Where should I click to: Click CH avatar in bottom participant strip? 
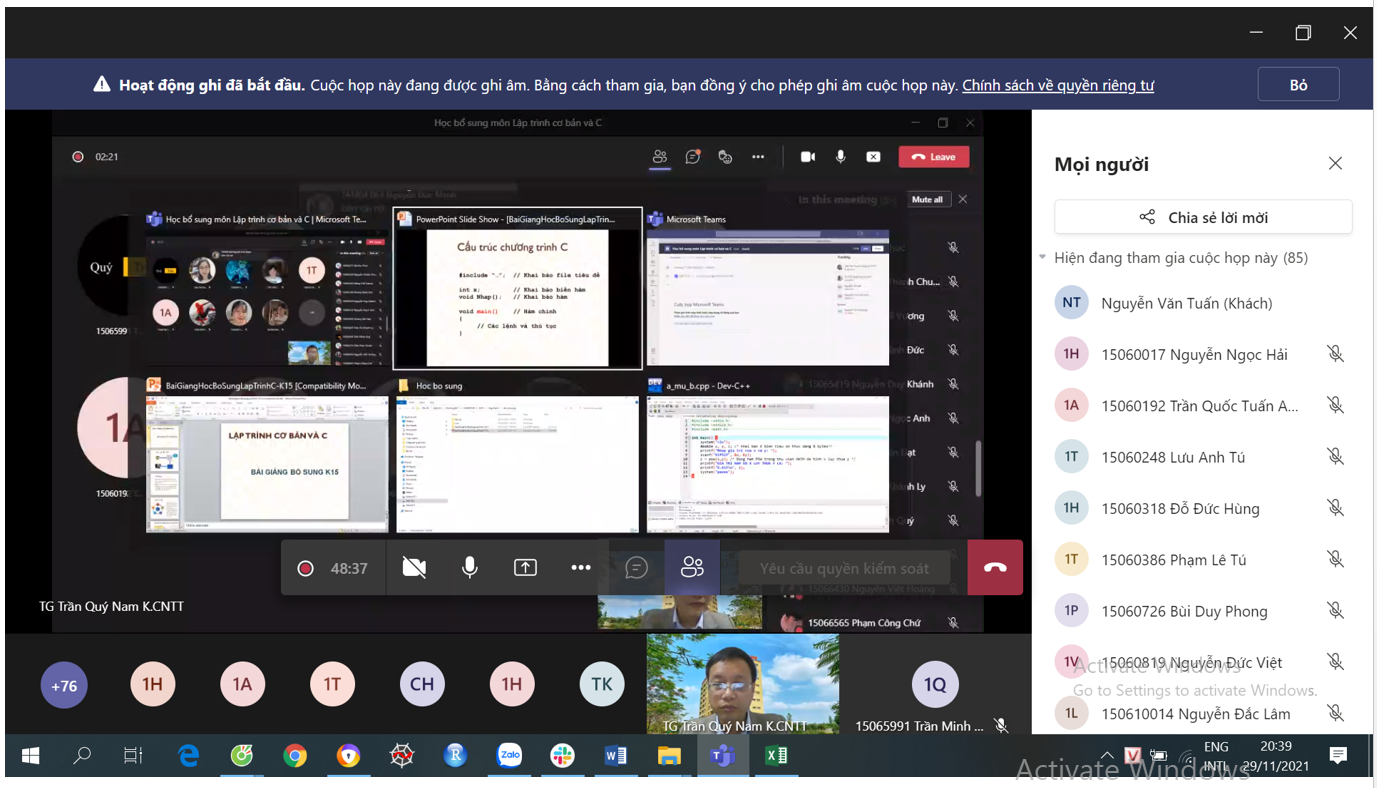point(422,684)
